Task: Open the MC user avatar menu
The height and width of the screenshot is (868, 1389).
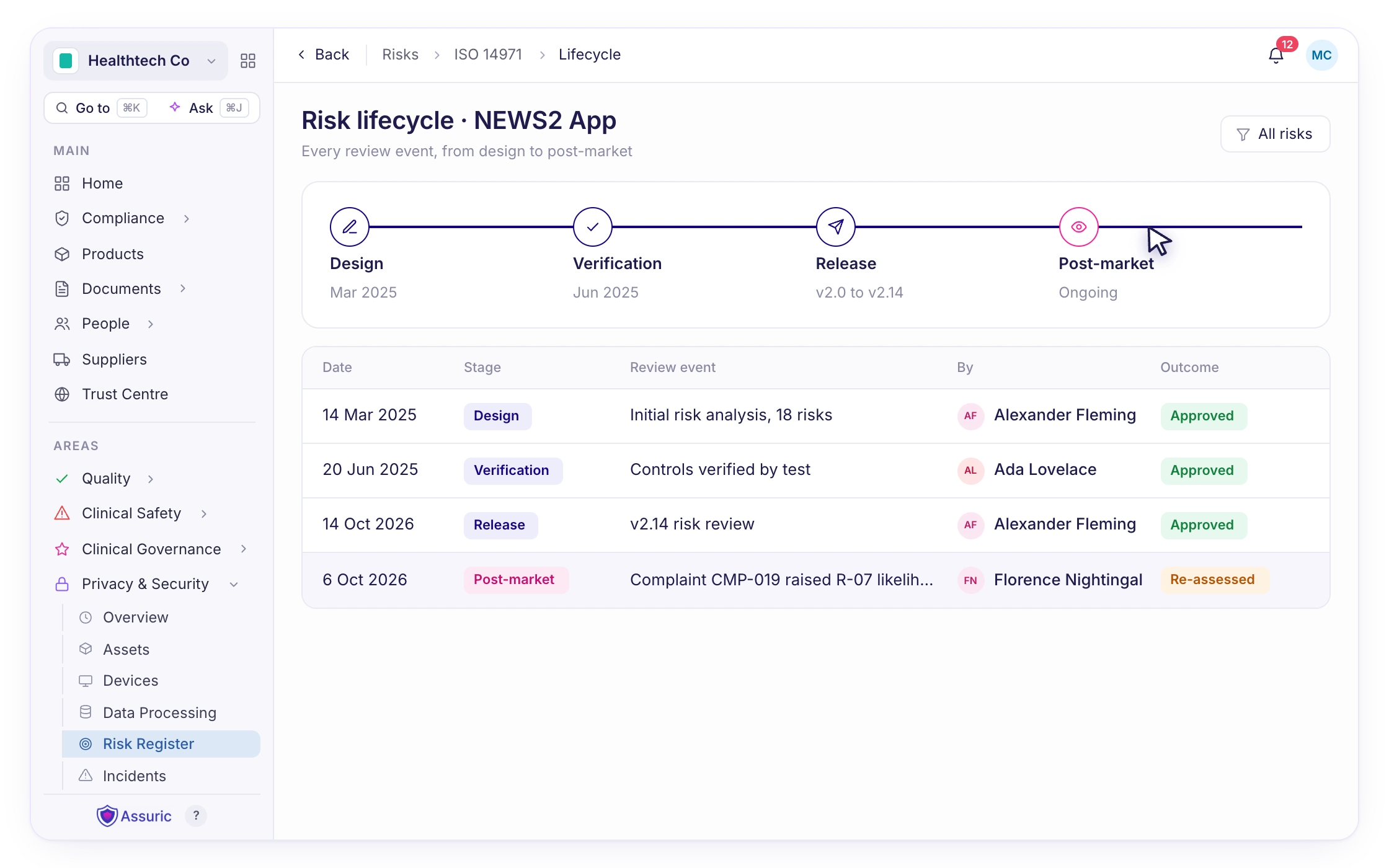Action: pos(1321,55)
